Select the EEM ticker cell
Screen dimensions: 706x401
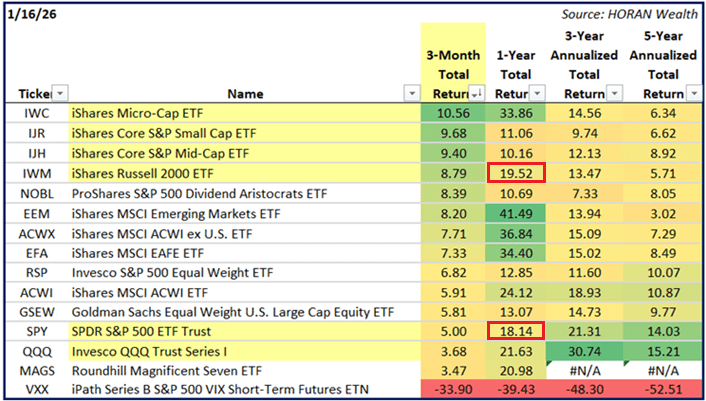(37, 213)
